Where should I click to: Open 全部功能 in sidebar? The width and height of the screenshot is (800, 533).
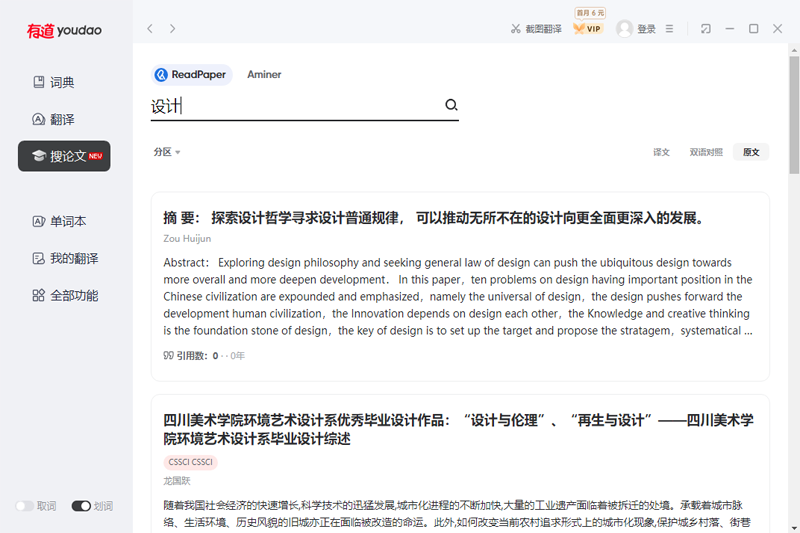[65, 296]
